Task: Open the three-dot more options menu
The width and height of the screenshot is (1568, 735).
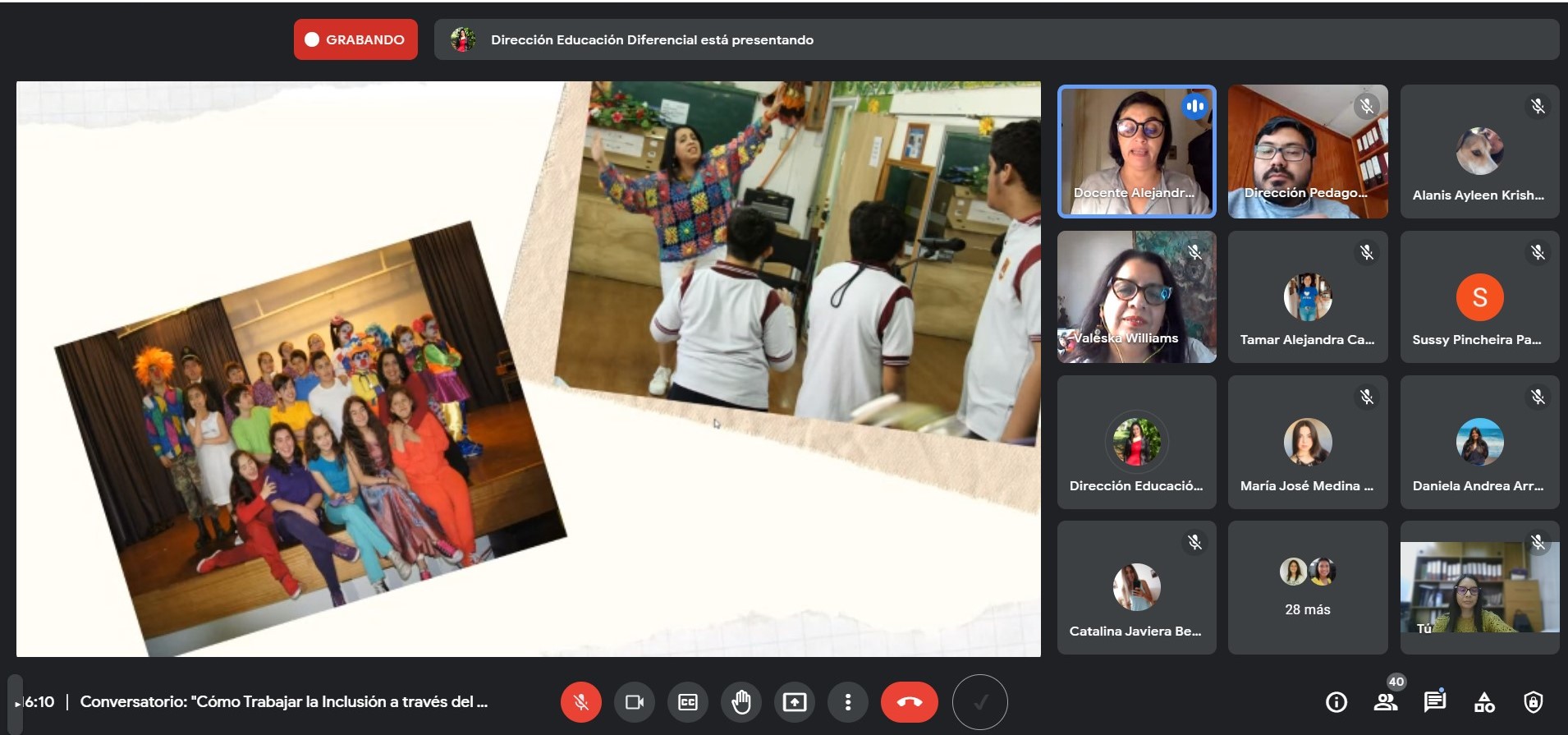Action: point(848,702)
